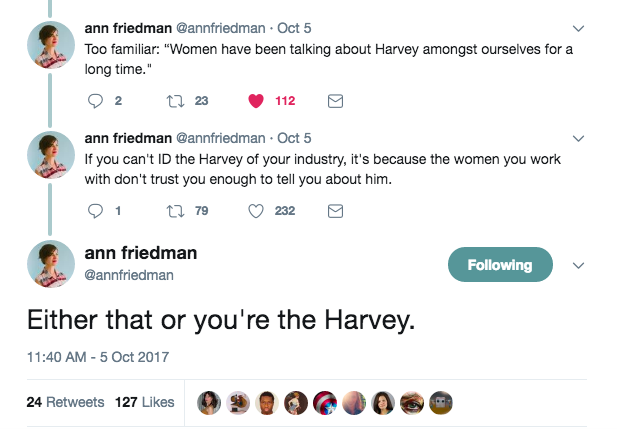This screenshot has height=429, width=617.
Task: Message the 'If you can't ID' tweet
Action: [x=336, y=211]
